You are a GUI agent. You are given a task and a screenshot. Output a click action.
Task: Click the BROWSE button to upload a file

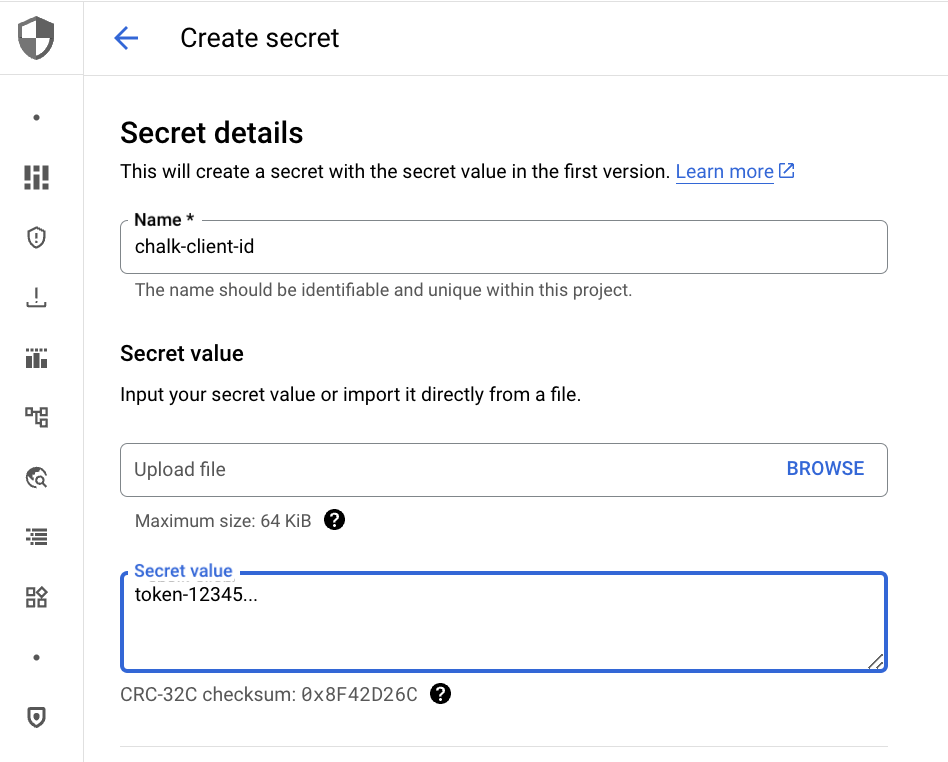(x=825, y=468)
